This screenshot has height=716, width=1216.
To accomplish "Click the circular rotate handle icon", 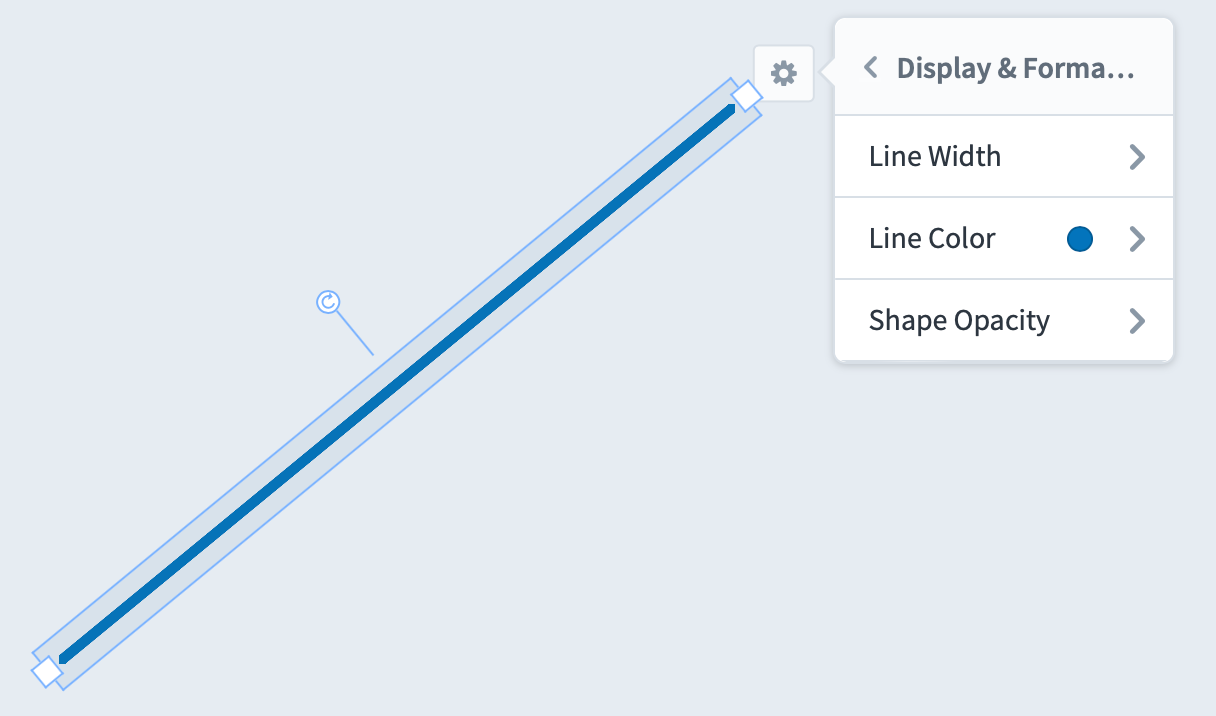I will click(328, 302).
